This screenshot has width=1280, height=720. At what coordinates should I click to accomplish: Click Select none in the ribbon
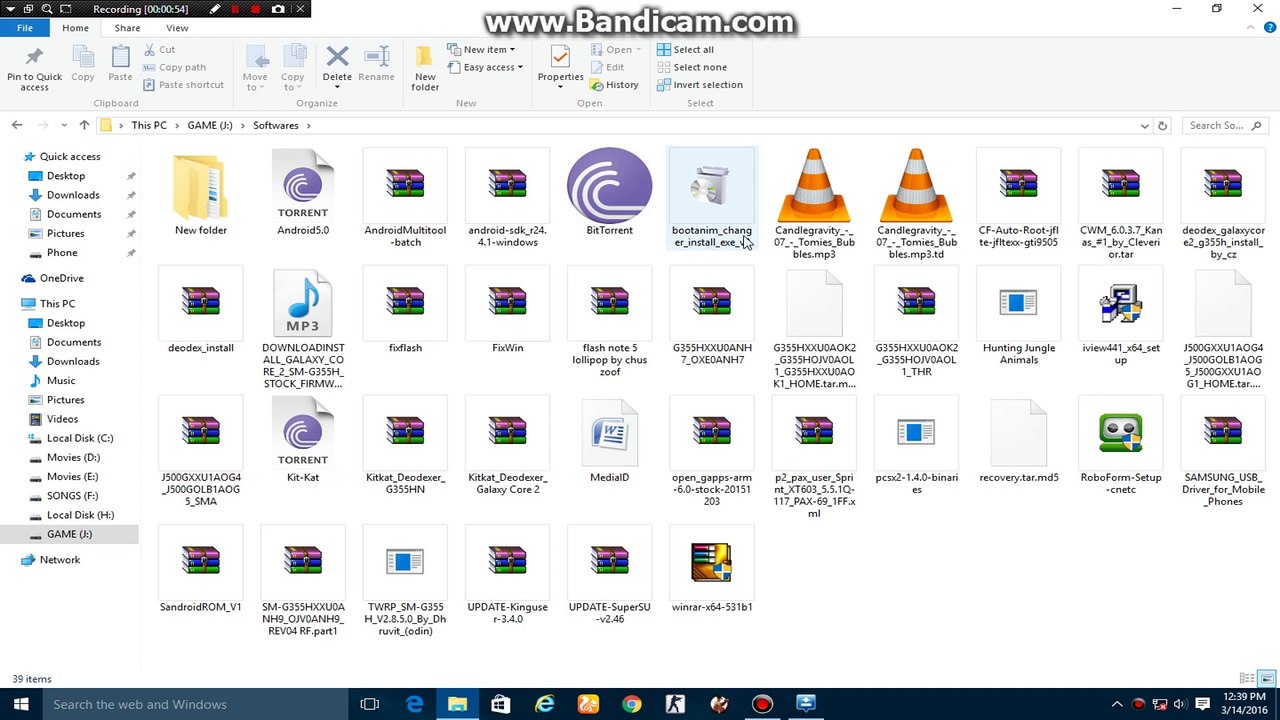click(691, 67)
